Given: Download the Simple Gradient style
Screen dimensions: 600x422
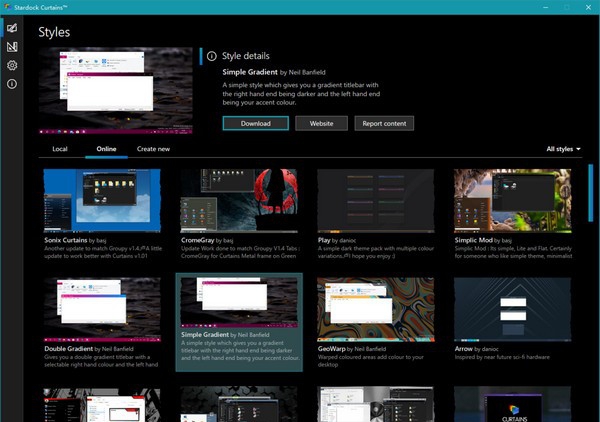Looking at the screenshot, I should 256,123.
